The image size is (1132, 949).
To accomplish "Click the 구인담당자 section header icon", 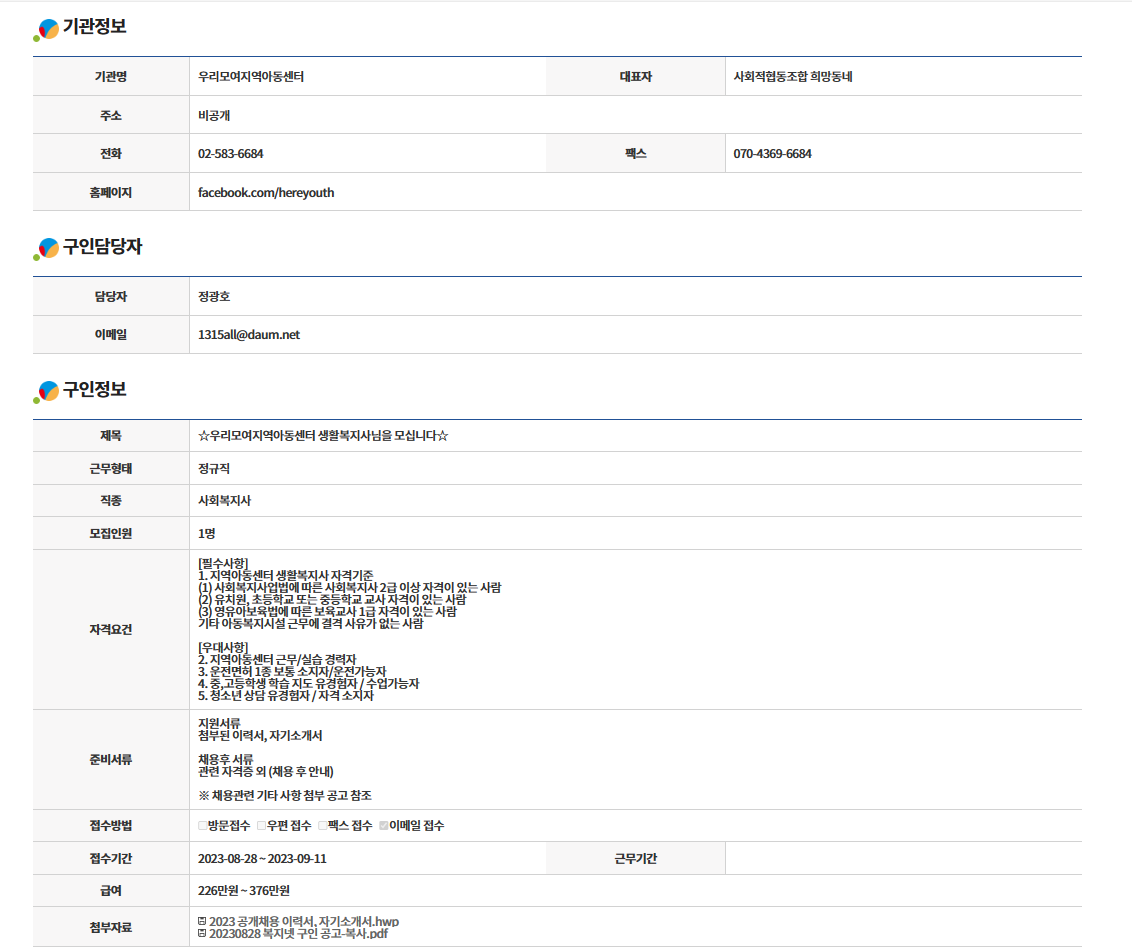I will [47, 249].
